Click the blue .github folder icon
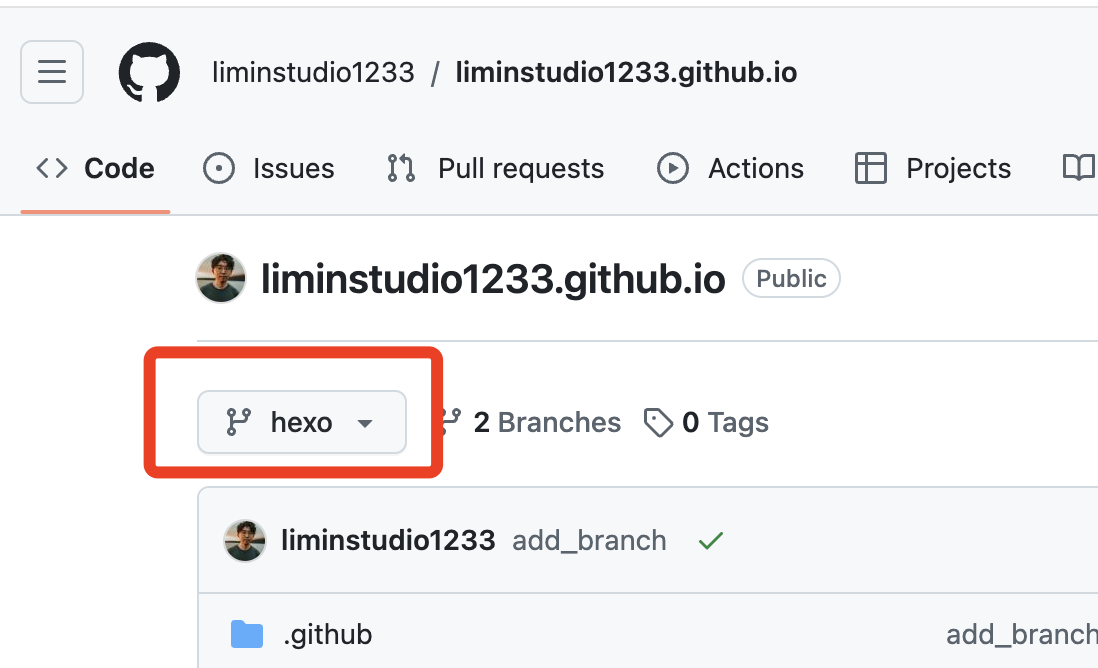The height and width of the screenshot is (668, 1098). (x=246, y=634)
